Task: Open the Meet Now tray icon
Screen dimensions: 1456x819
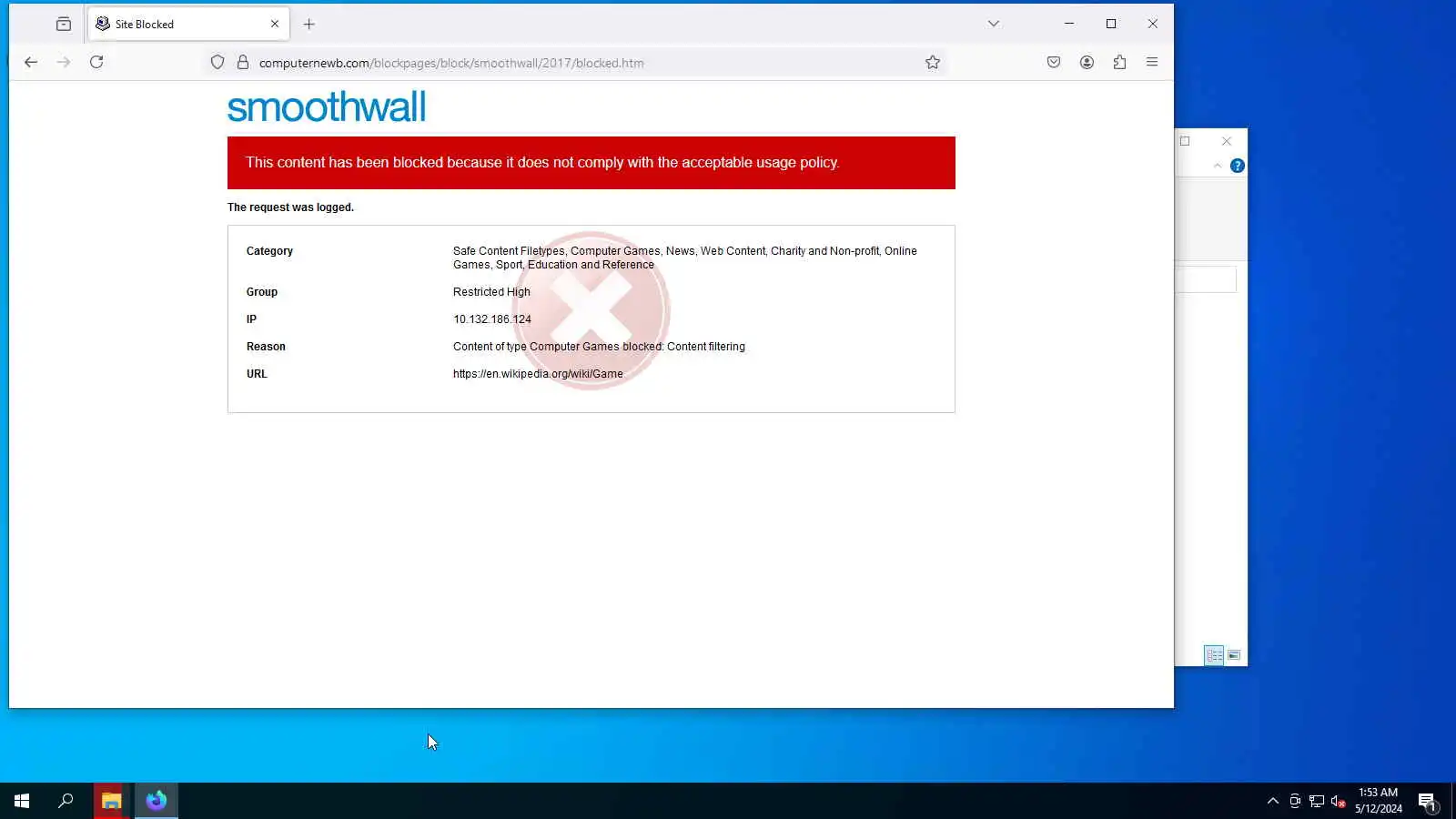Action: pyautogui.click(x=1295, y=801)
